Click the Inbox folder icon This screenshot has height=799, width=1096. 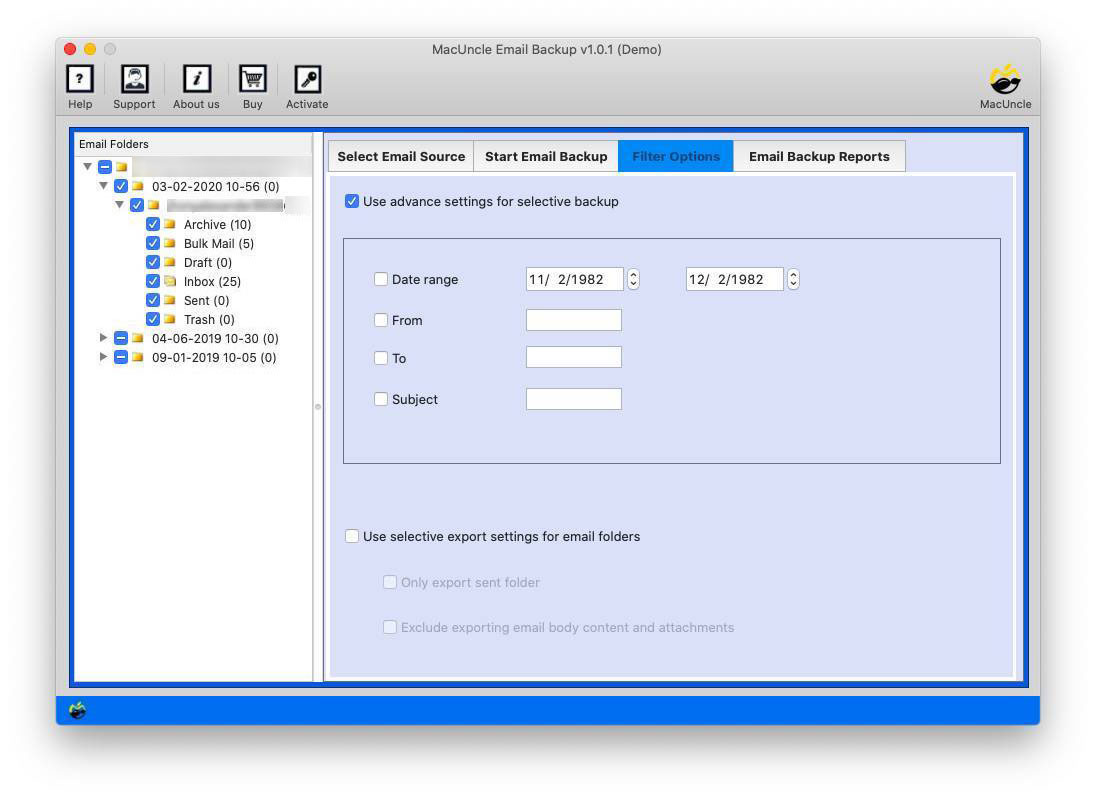point(170,281)
